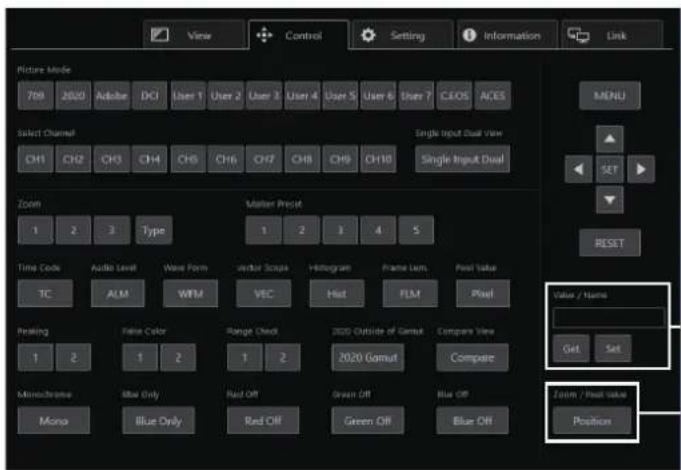Screen dimensions: 681x470
Task: Select User 2 picture mode
Action: pos(226,96)
